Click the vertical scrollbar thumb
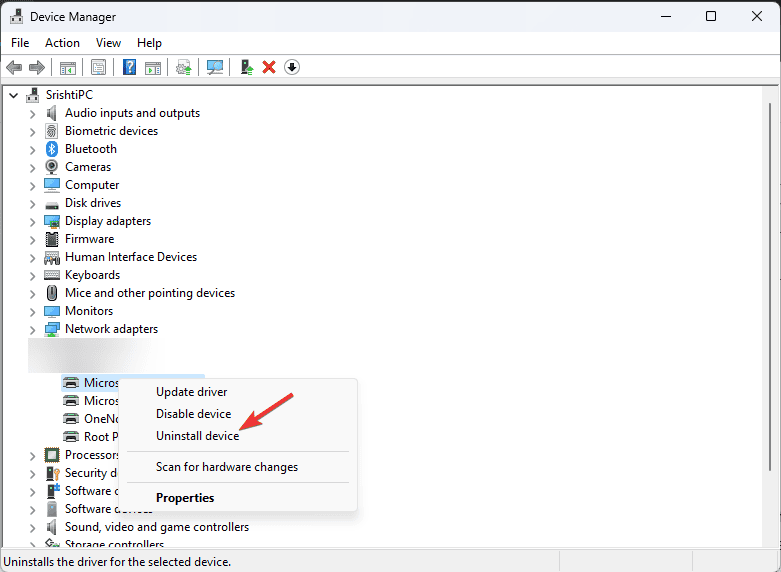The image size is (781, 572). coord(771,286)
